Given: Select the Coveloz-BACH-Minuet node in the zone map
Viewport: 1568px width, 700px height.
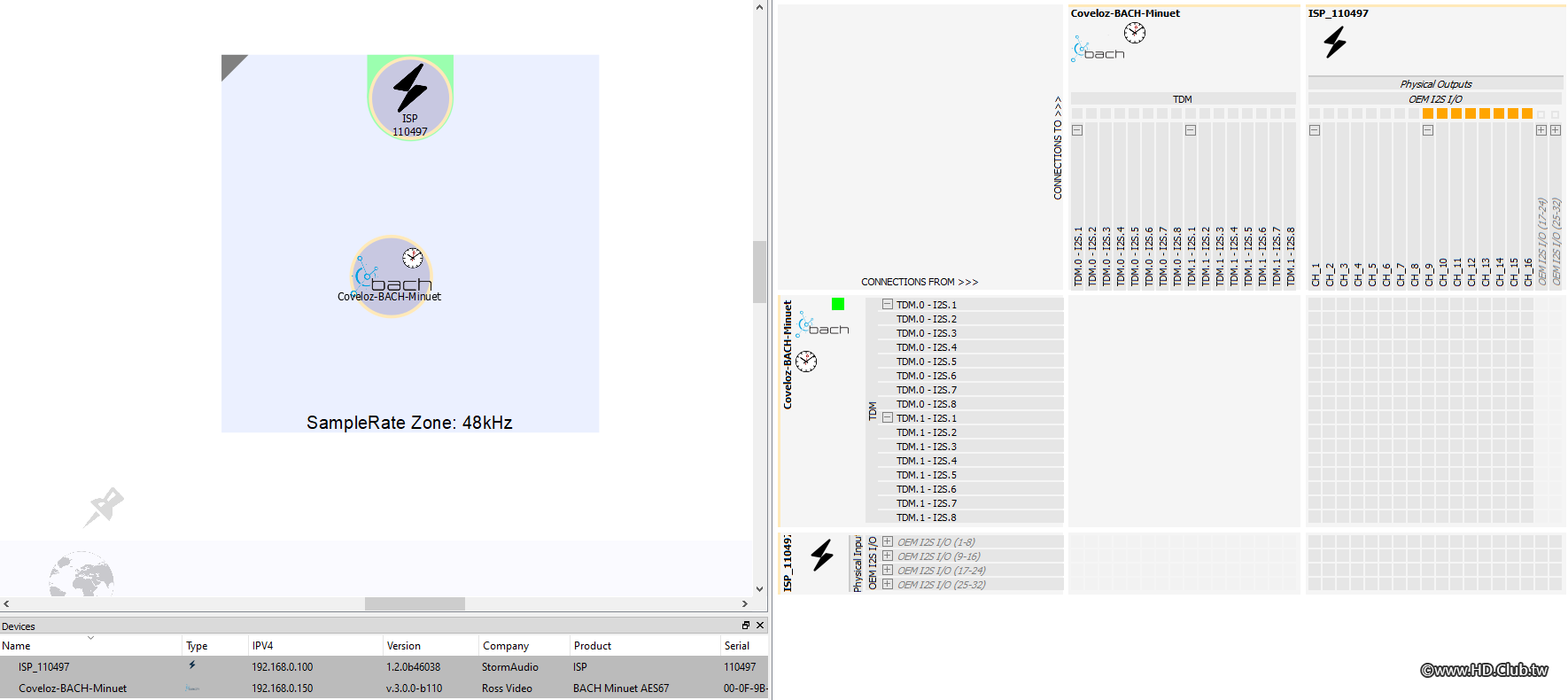Looking at the screenshot, I should click(392, 276).
